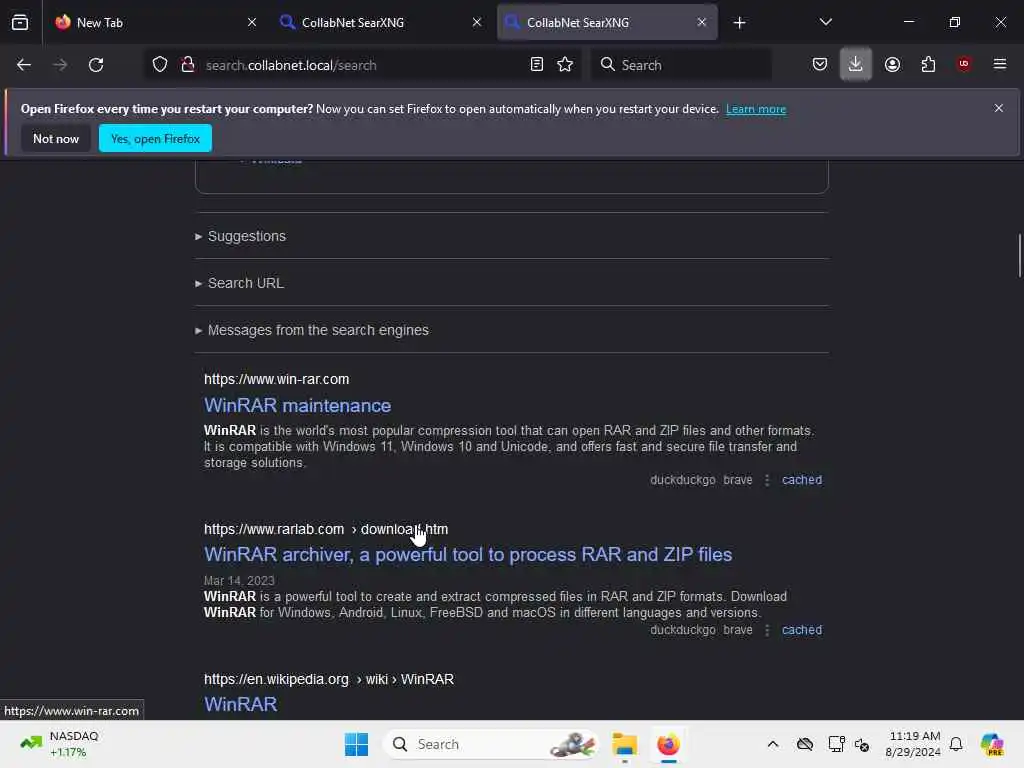The image size is (1024, 768).
Task: Click the site connection lock icon
Action: [x=188, y=65]
